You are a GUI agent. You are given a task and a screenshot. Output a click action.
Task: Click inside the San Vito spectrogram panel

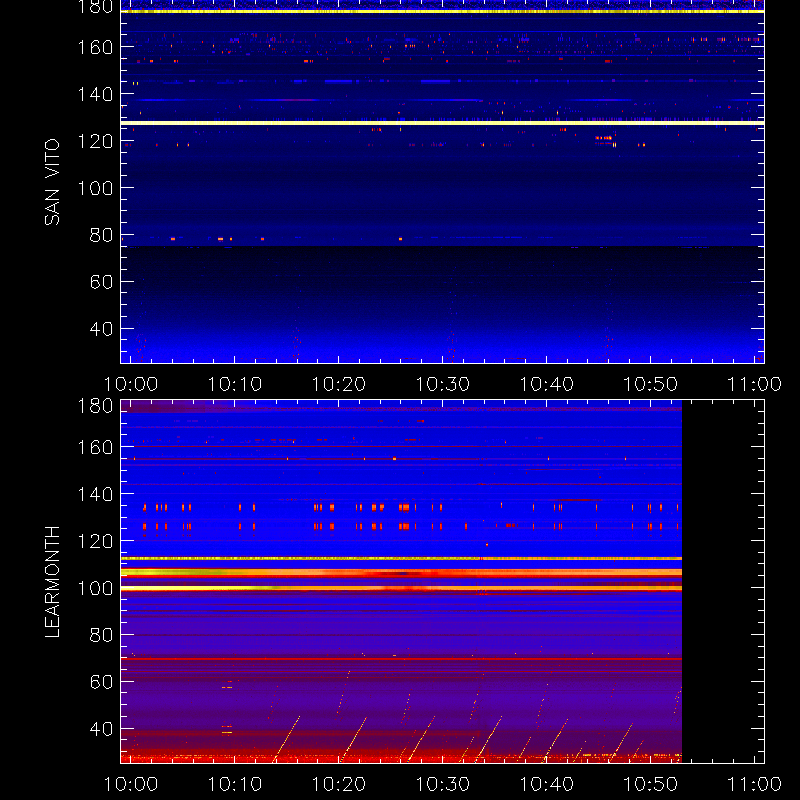pos(442,182)
